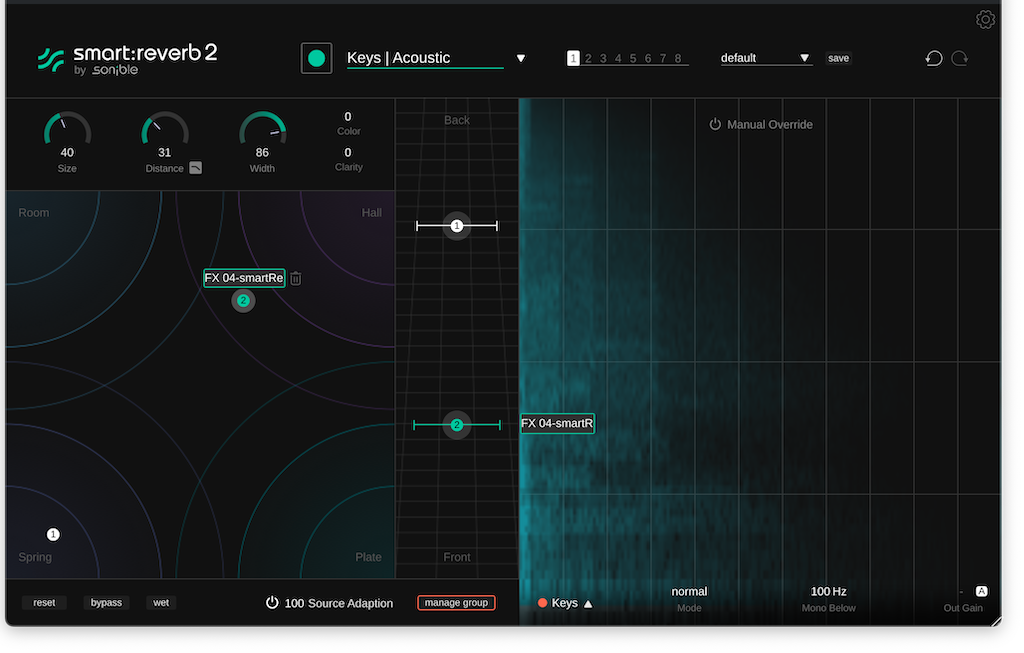Select node 1 near Spring

(53, 534)
